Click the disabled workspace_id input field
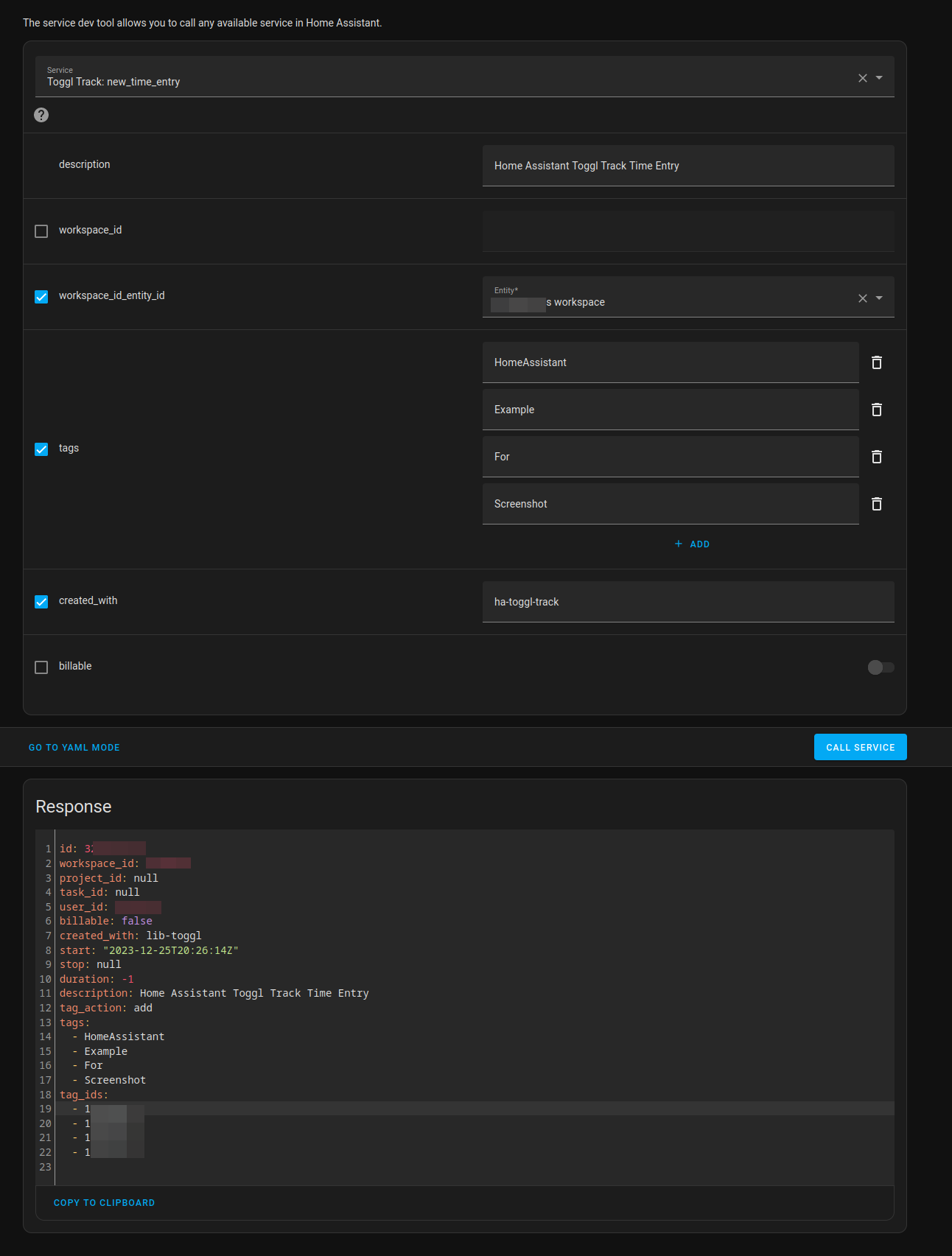952x1256 pixels. [x=688, y=231]
